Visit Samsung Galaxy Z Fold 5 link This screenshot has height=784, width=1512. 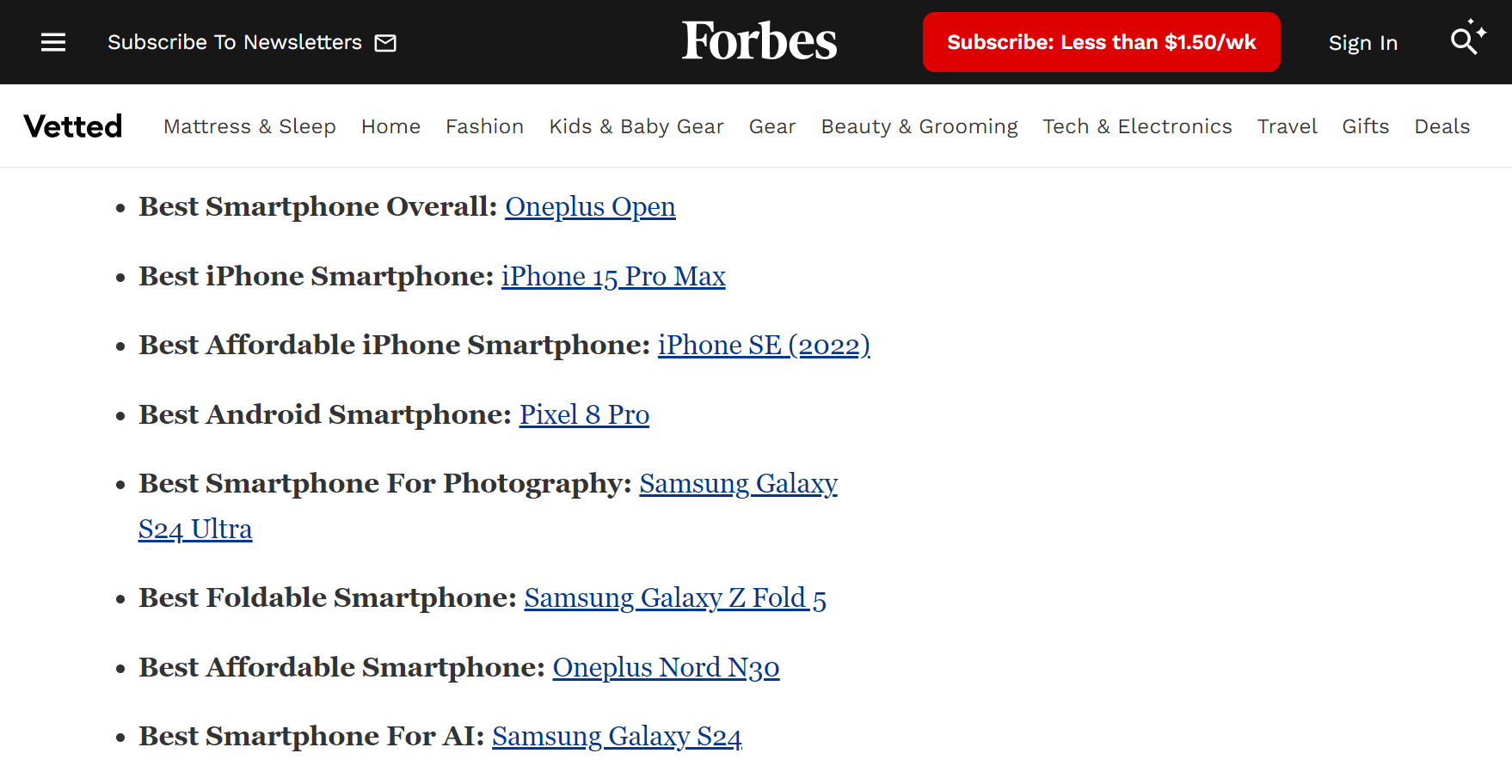[675, 598]
